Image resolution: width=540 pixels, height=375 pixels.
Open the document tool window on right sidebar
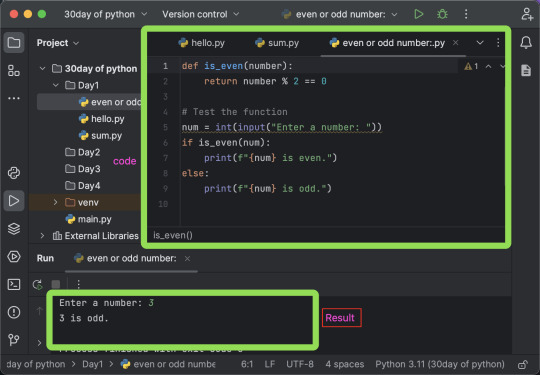tap(526, 70)
